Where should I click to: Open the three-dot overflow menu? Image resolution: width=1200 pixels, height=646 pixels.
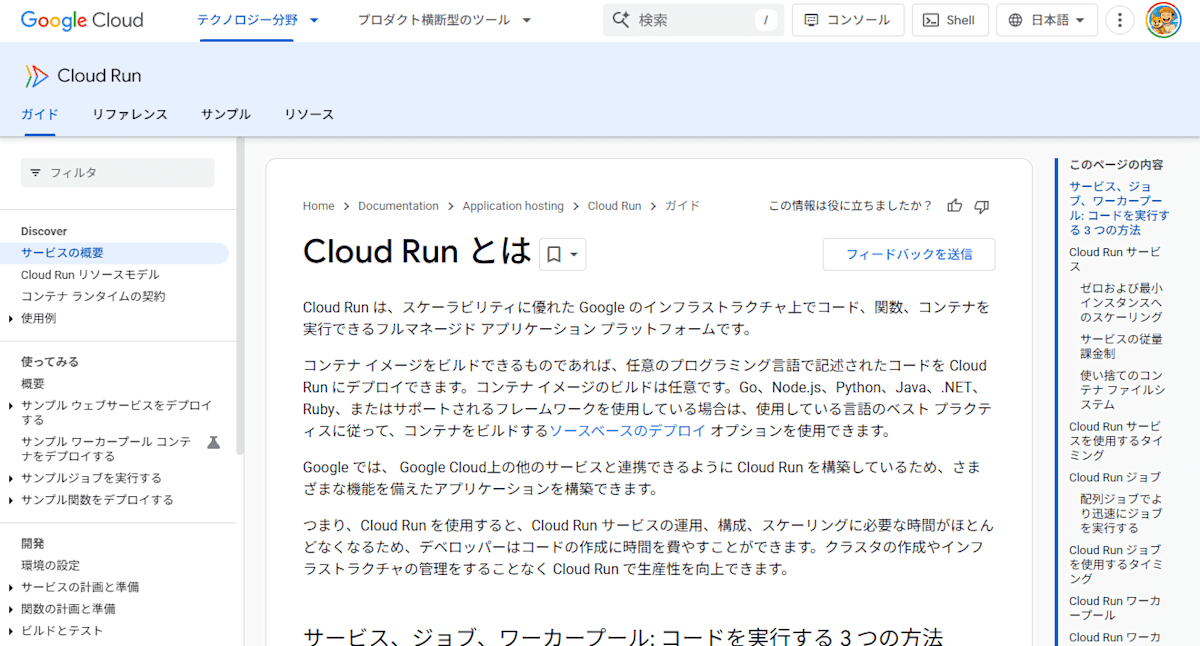click(x=1119, y=19)
